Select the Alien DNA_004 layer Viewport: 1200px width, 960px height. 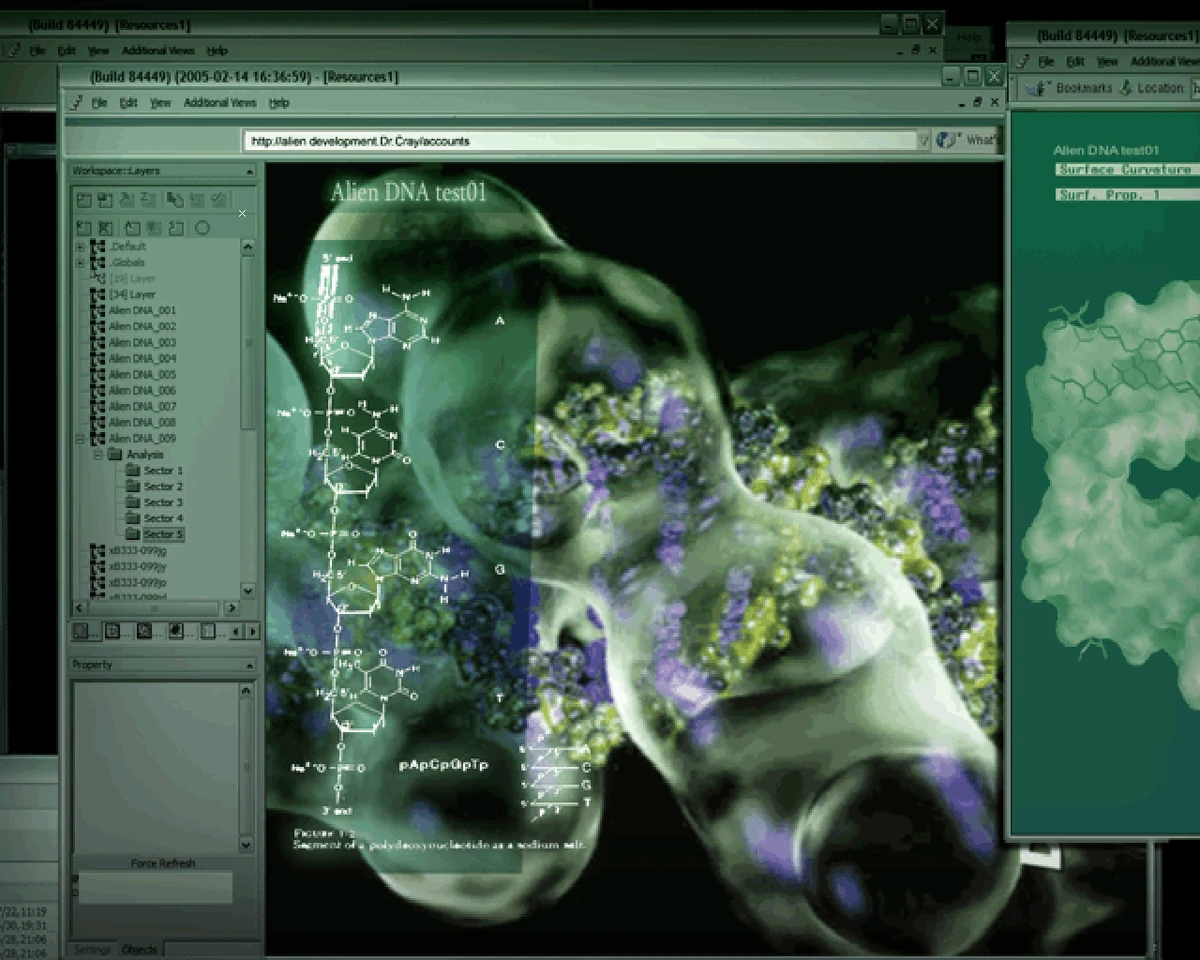142,359
